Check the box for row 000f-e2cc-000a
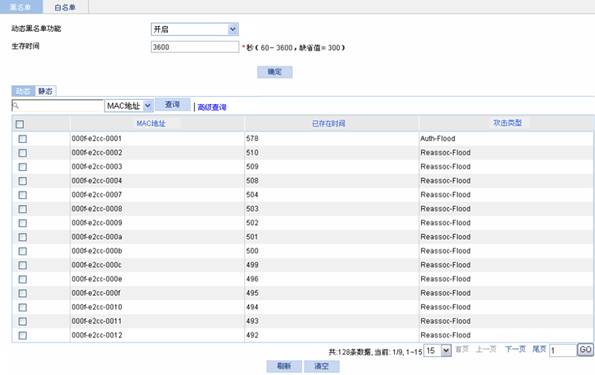 [x=22, y=237]
